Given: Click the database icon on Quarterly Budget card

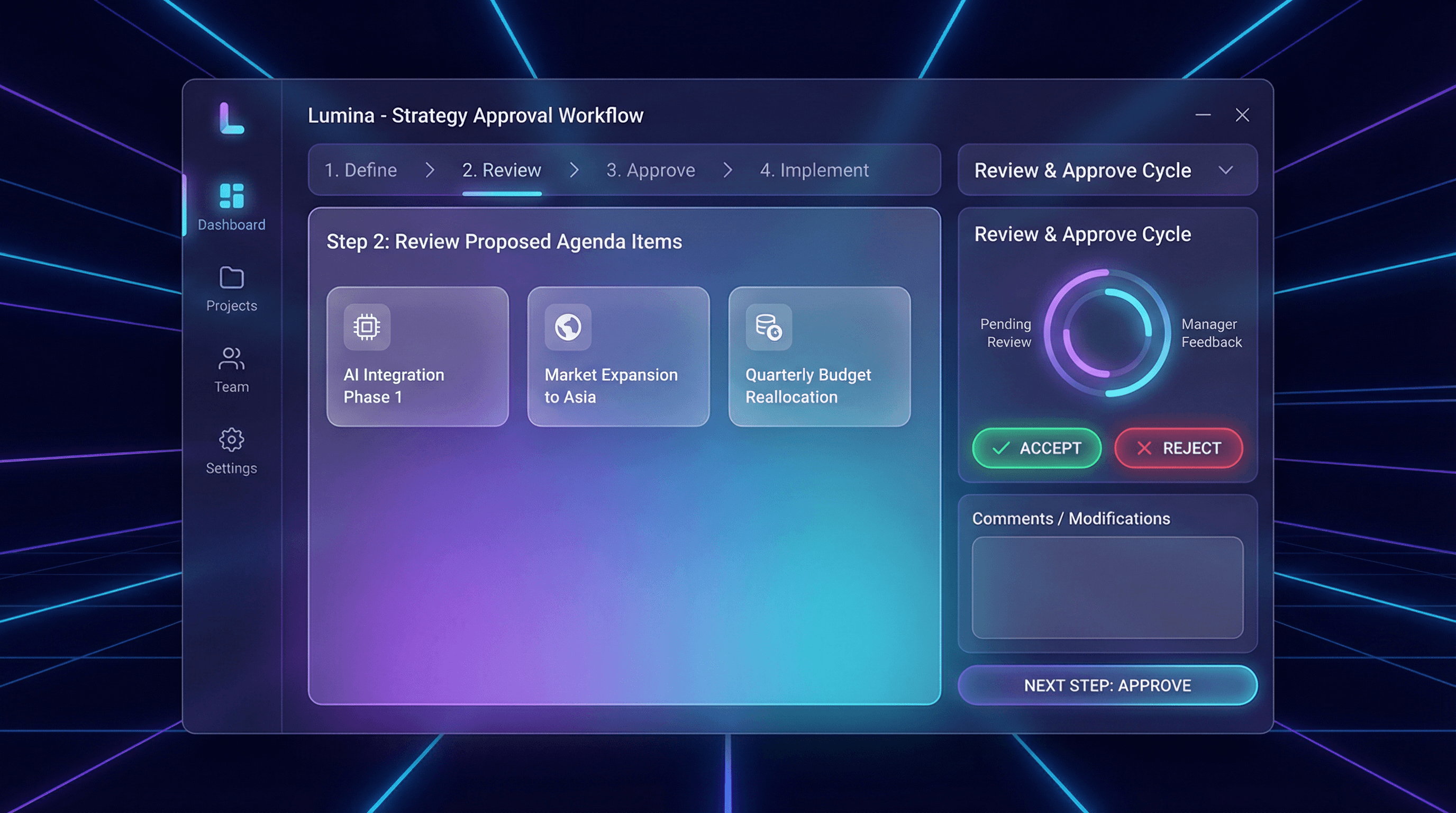Looking at the screenshot, I should [x=768, y=328].
